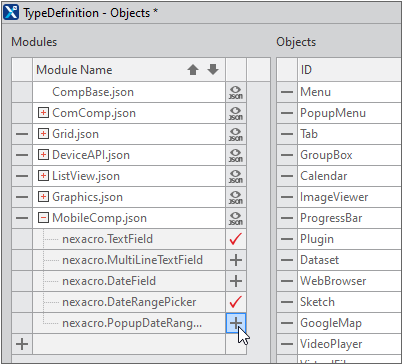Collapse the MobileComp.json tree node
The image size is (402, 364).
pyautogui.click(x=43, y=218)
